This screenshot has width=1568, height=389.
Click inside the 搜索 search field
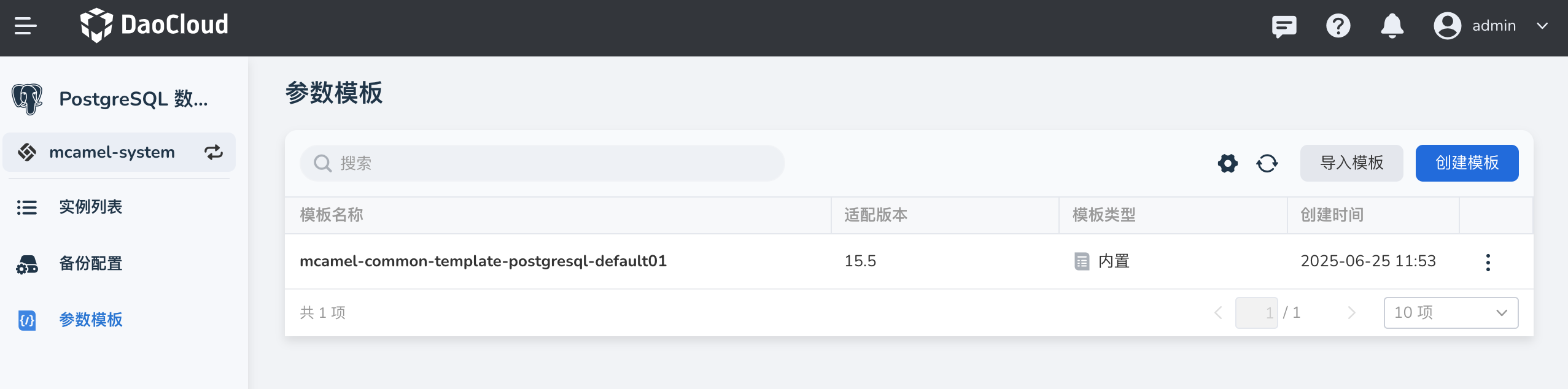[540, 163]
